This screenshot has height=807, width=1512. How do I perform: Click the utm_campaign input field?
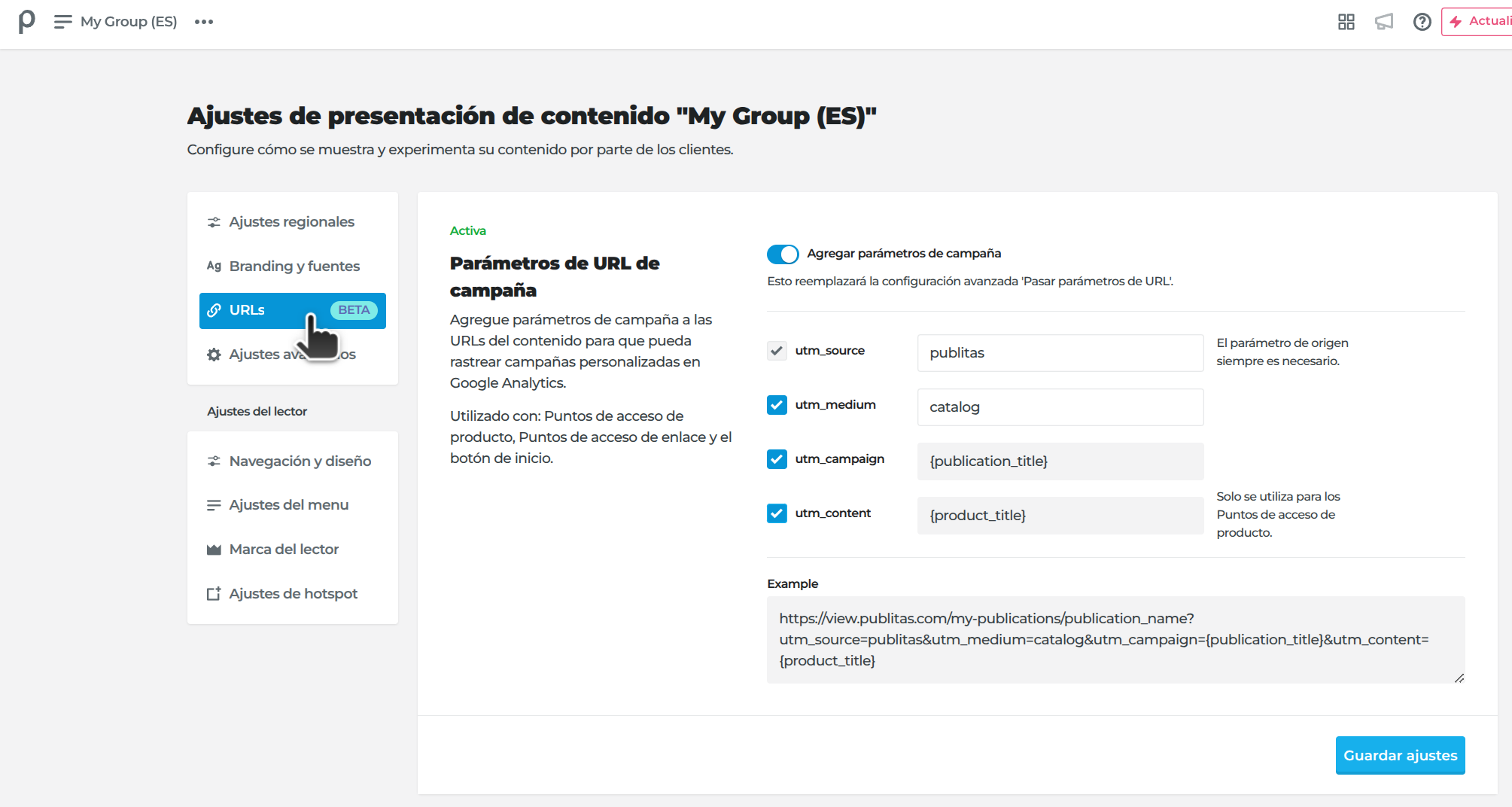[x=1060, y=461]
